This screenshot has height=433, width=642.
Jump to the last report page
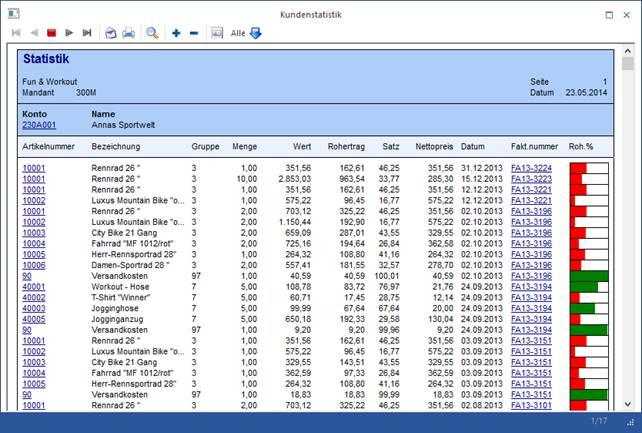click(x=87, y=33)
